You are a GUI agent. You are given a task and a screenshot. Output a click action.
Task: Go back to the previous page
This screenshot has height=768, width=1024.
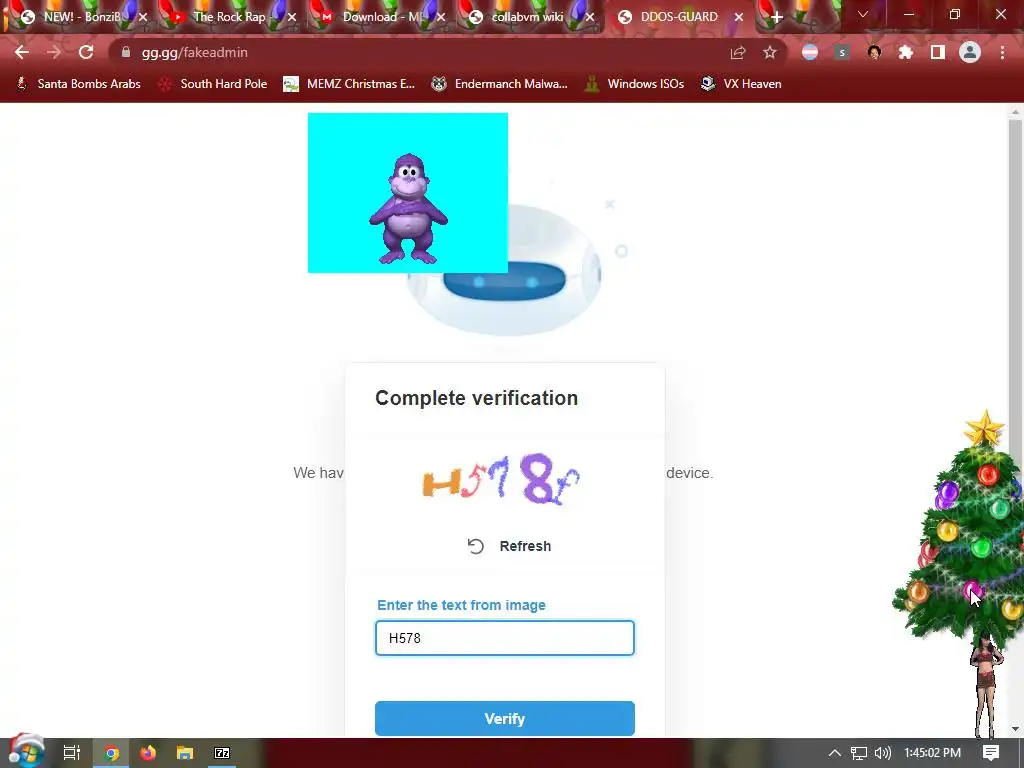point(22,52)
